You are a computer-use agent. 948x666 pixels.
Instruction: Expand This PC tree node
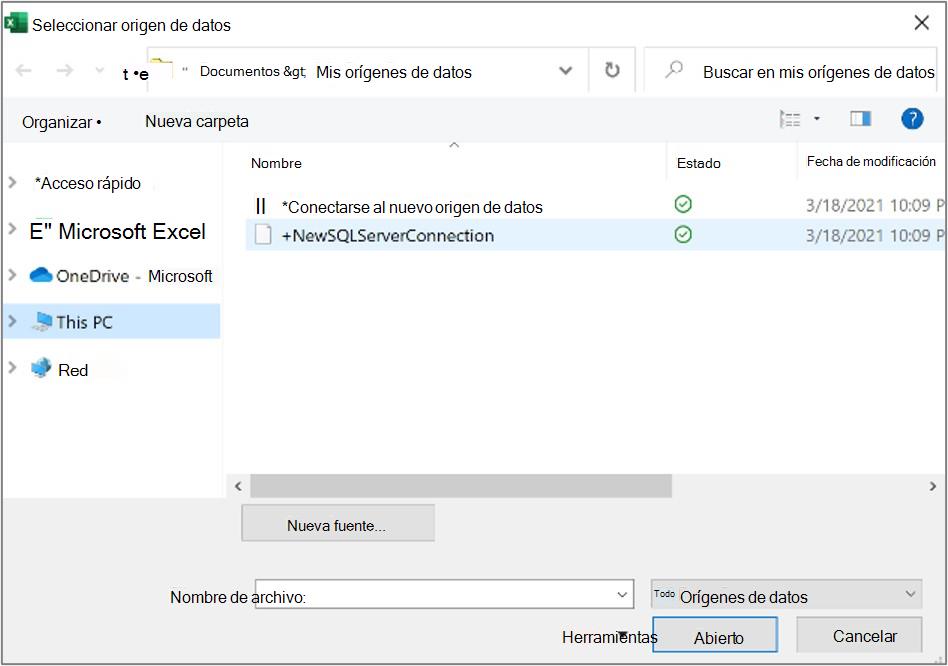tap(12, 321)
